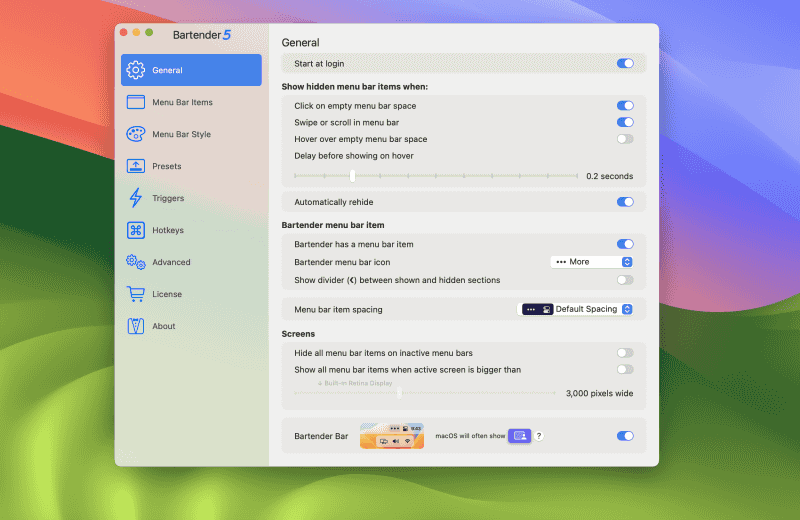Go to Presets section
This screenshot has height=520, width=800.
click(x=191, y=166)
